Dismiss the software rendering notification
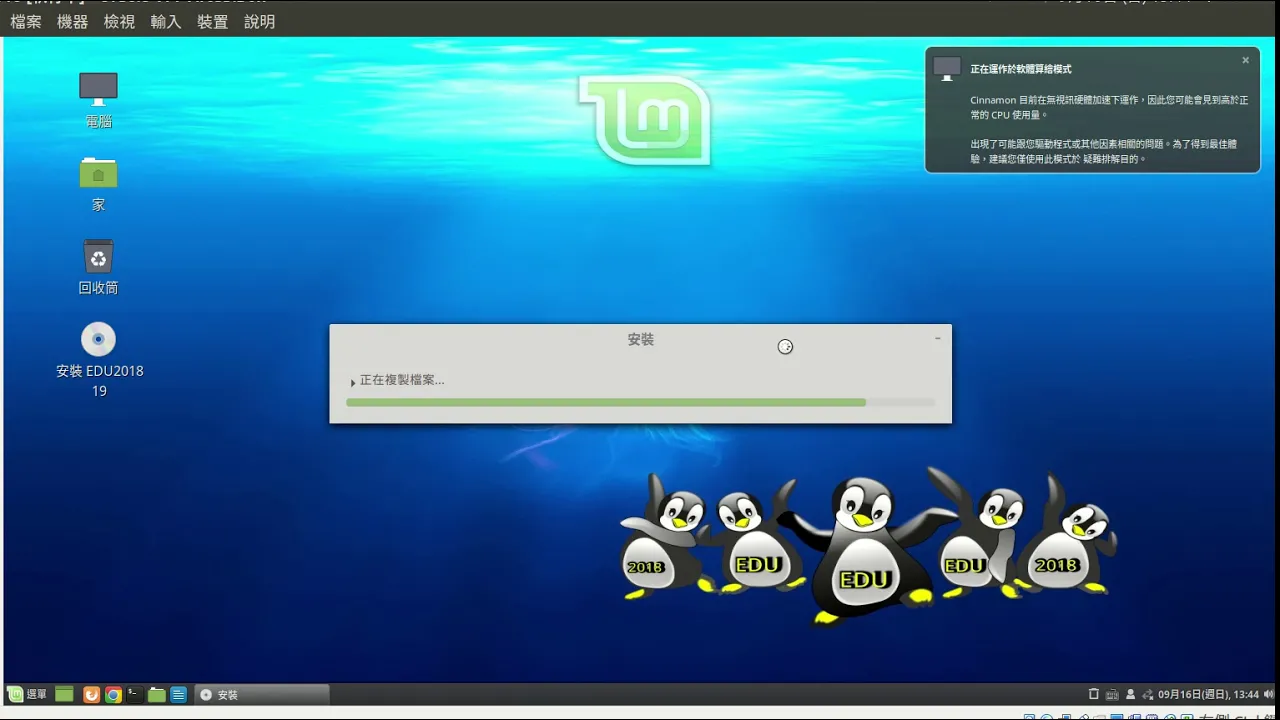The height and width of the screenshot is (720, 1280). [x=1245, y=60]
